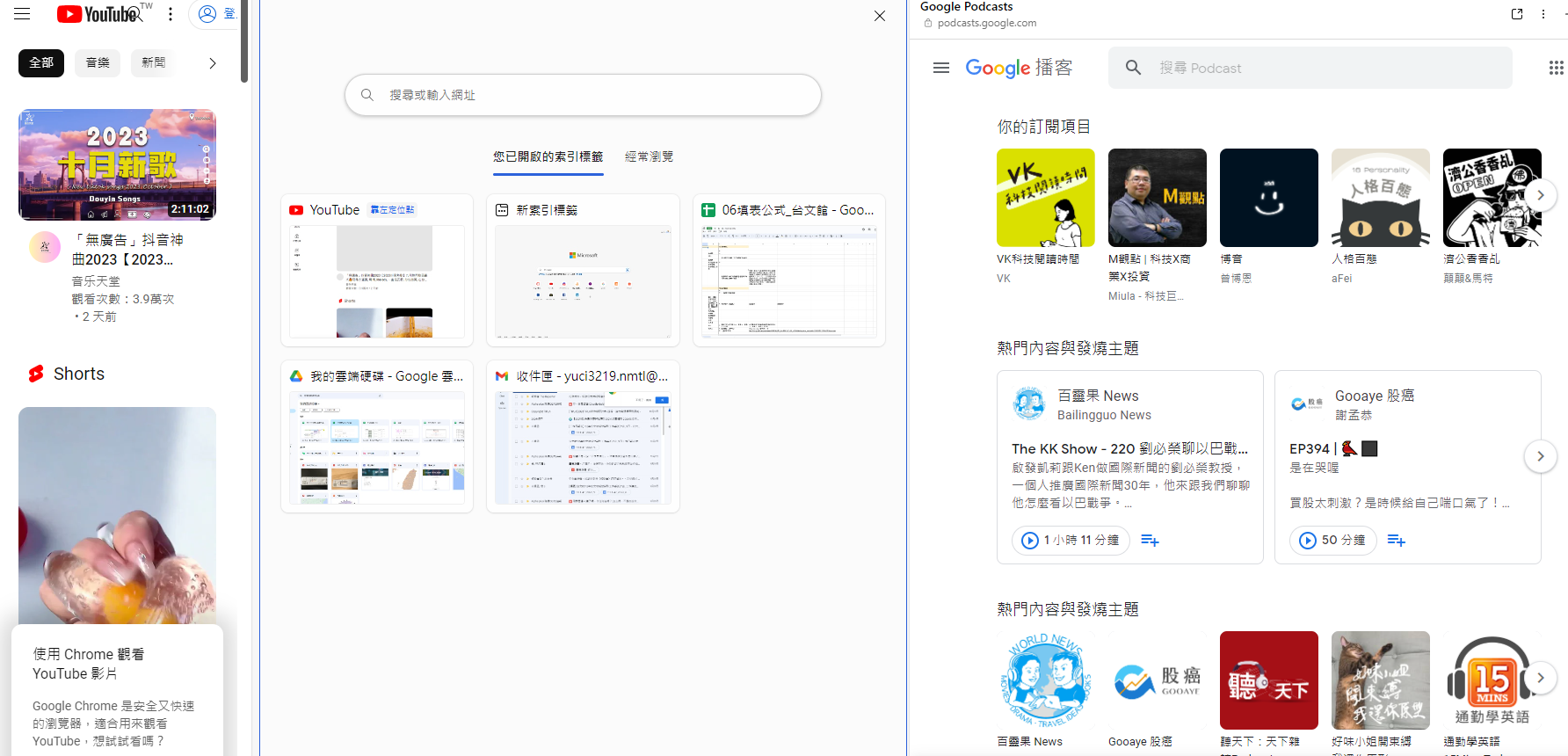
Task: Click the Podcast search magnifier icon
Action: [1134, 68]
